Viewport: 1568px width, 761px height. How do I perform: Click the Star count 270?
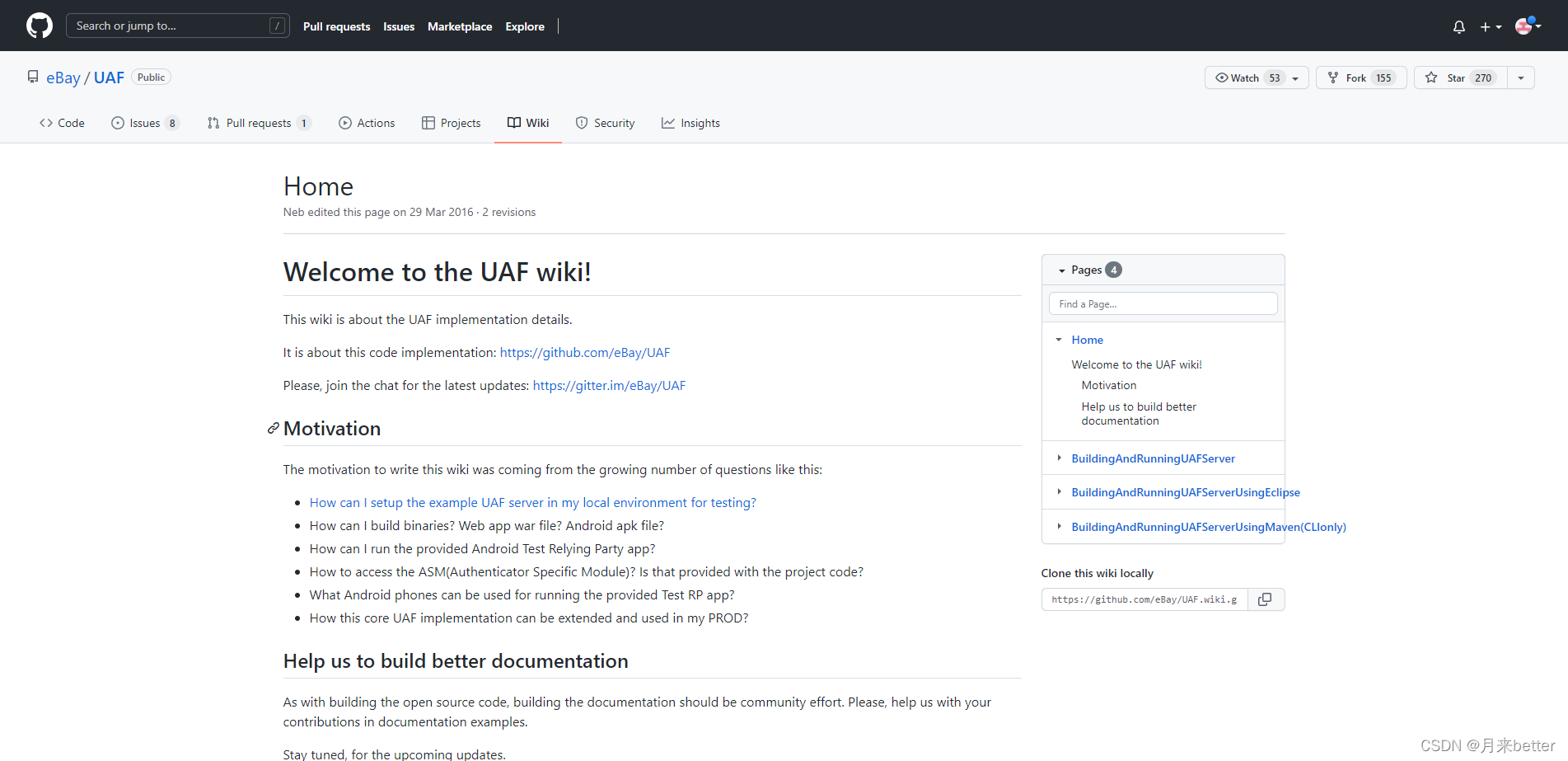tap(1483, 78)
